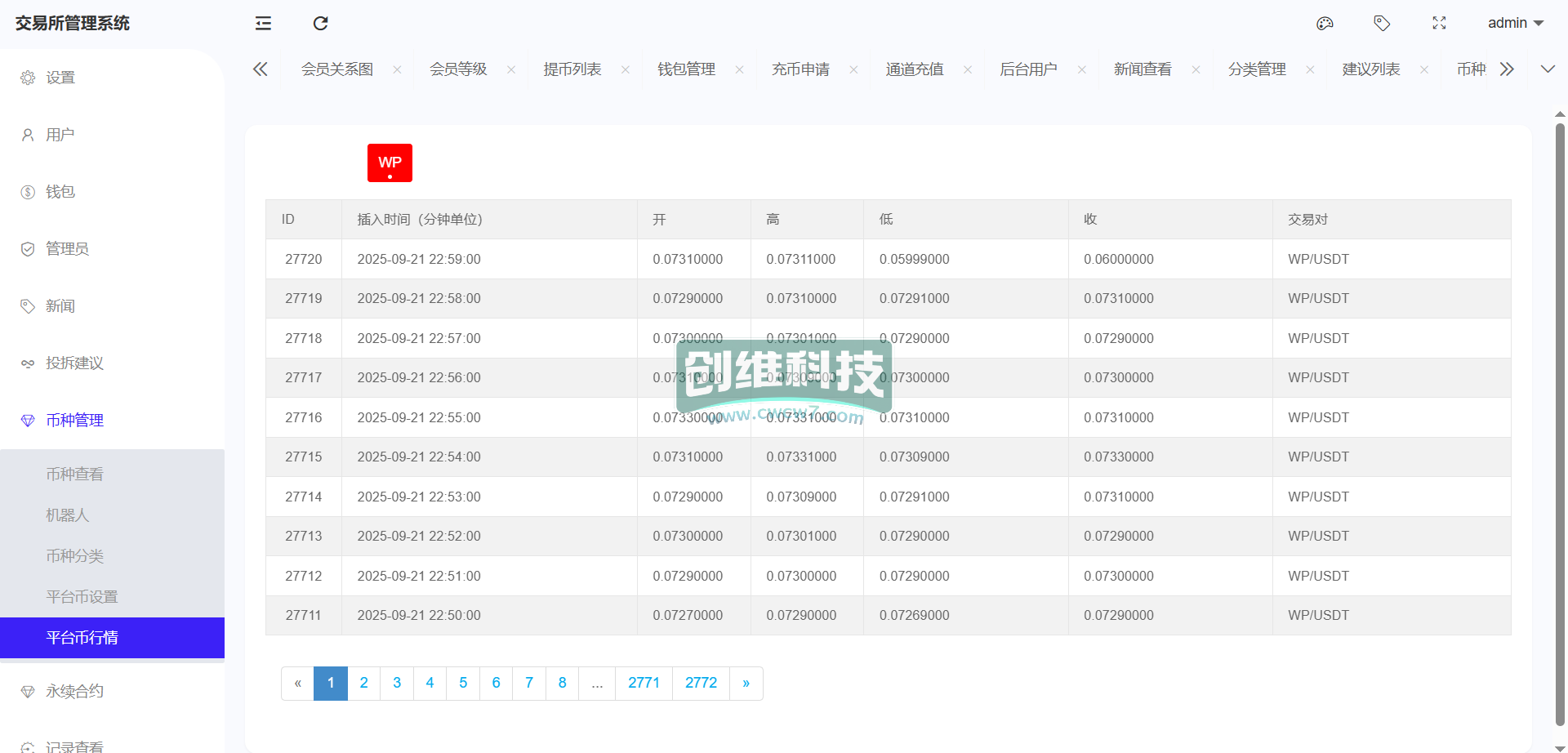Close the 会员关系图 tab

pos(397,69)
